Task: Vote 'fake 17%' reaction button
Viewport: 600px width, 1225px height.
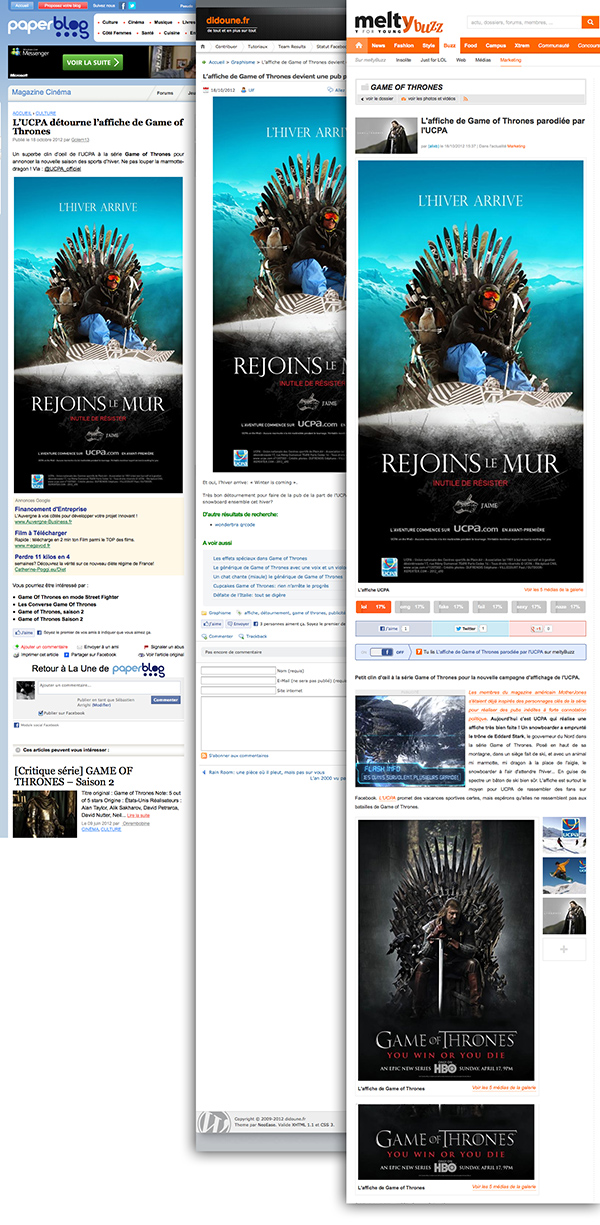Action: [x=451, y=606]
